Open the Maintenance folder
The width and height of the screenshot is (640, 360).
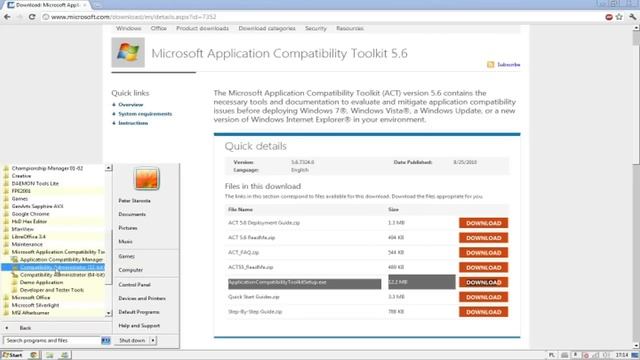click(27, 244)
